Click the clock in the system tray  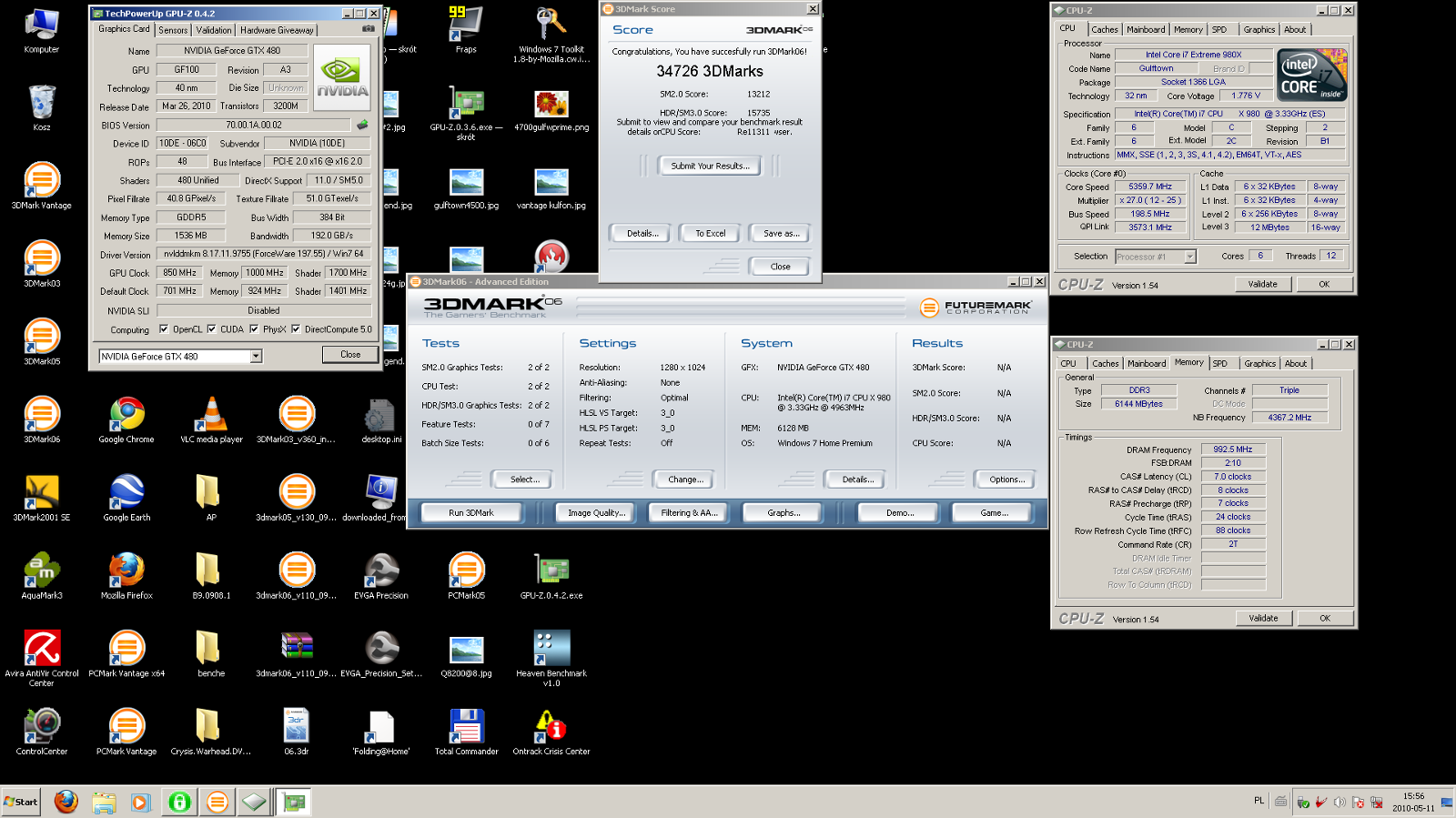(1412, 802)
